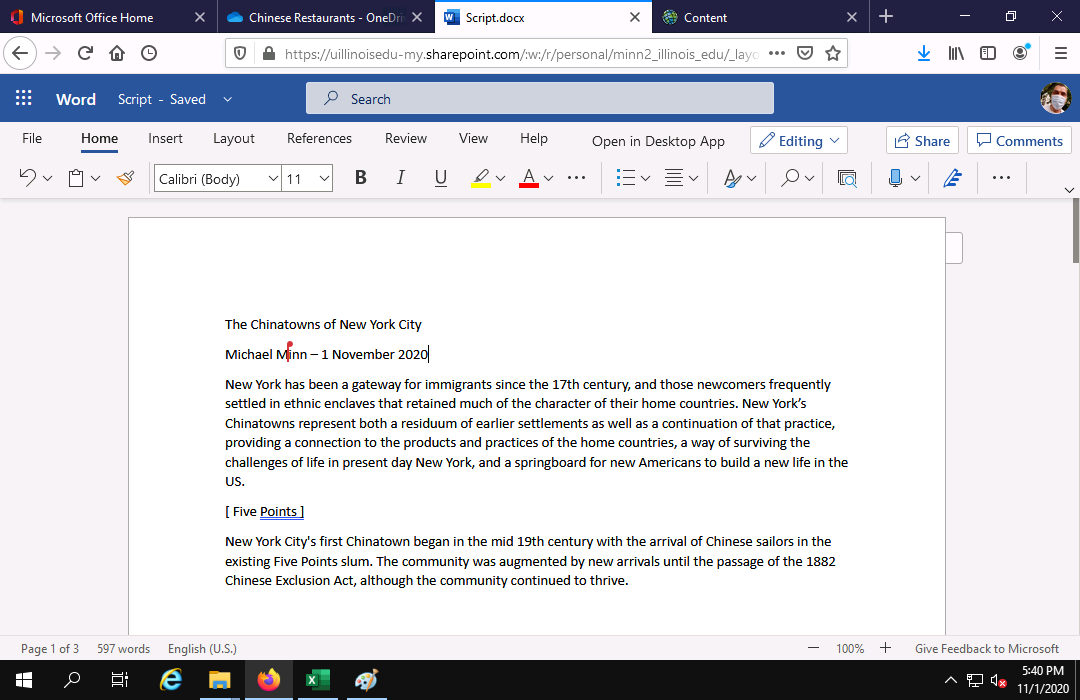Click the Paste clipboard icon

click(x=76, y=178)
